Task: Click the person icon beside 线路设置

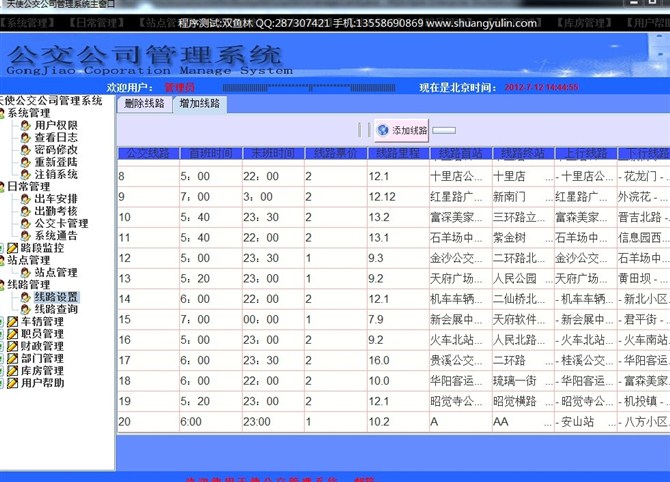Action: tap(26, 297)
